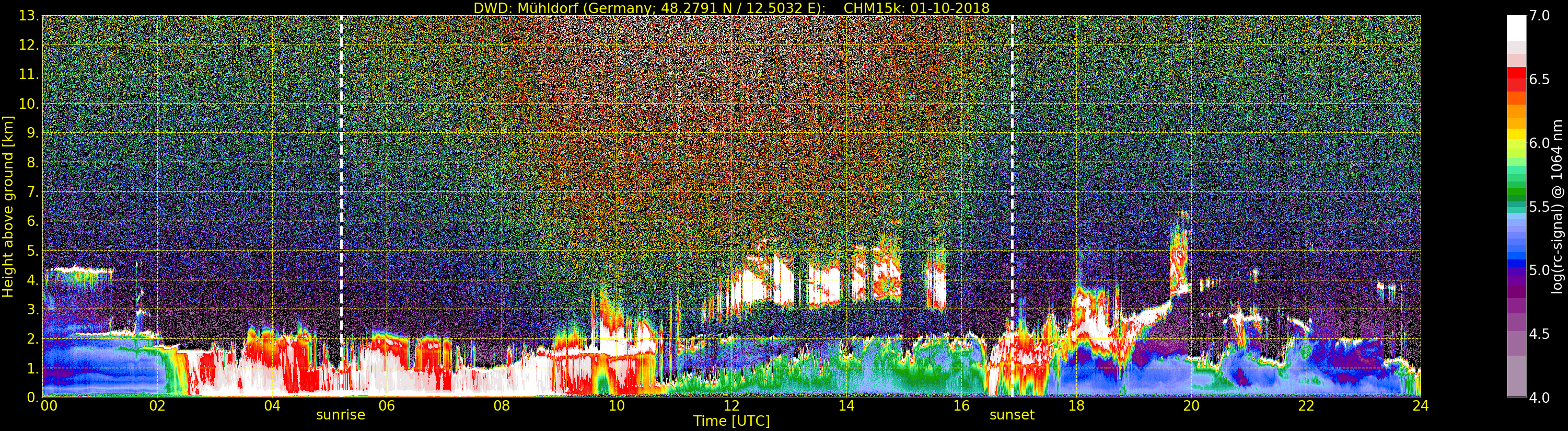This screenshot has height=431, width=1568.
Task: Select the 22 tick on the time axis
Action: click(1306, 406)
